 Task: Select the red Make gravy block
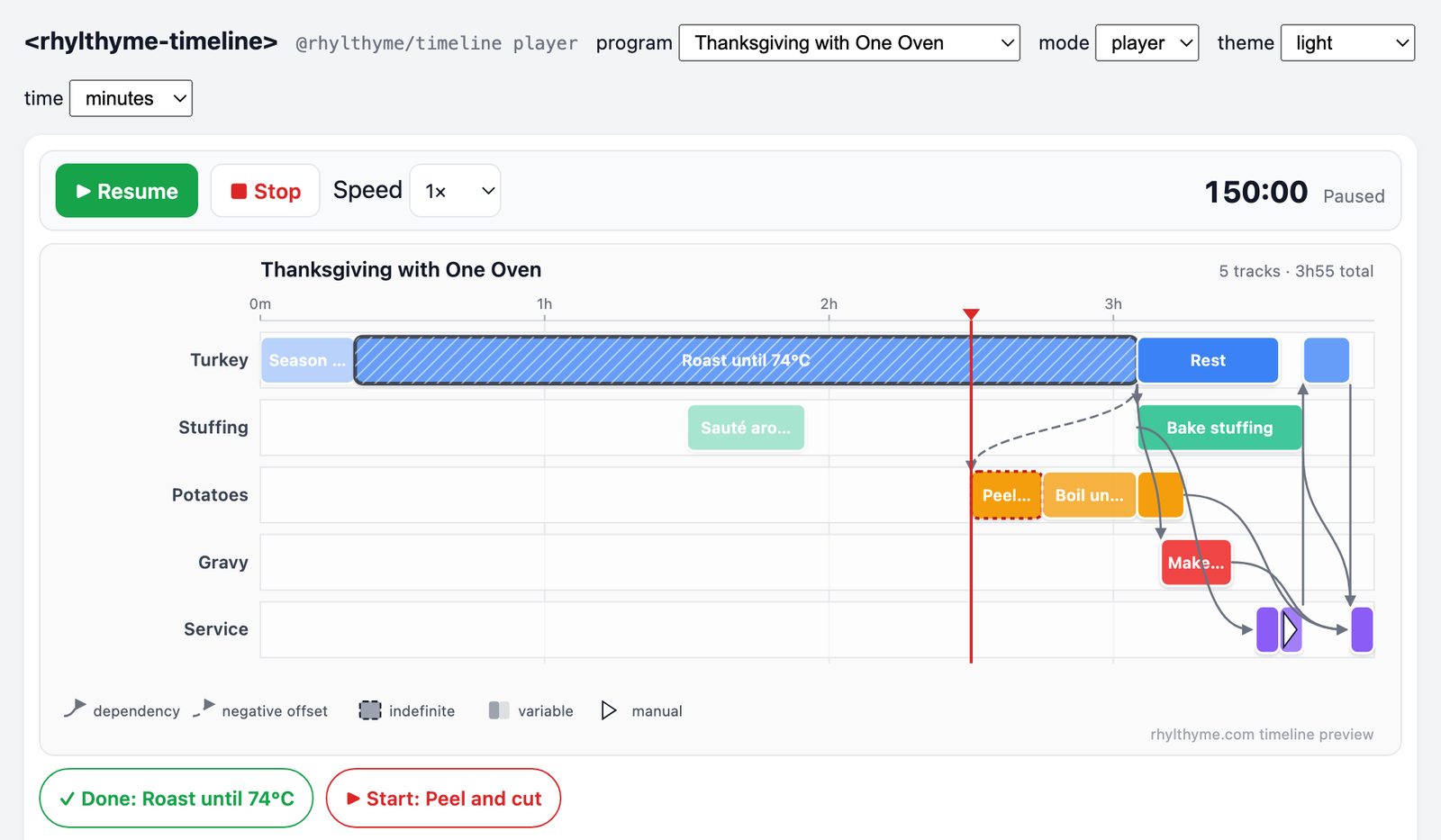1196,563
